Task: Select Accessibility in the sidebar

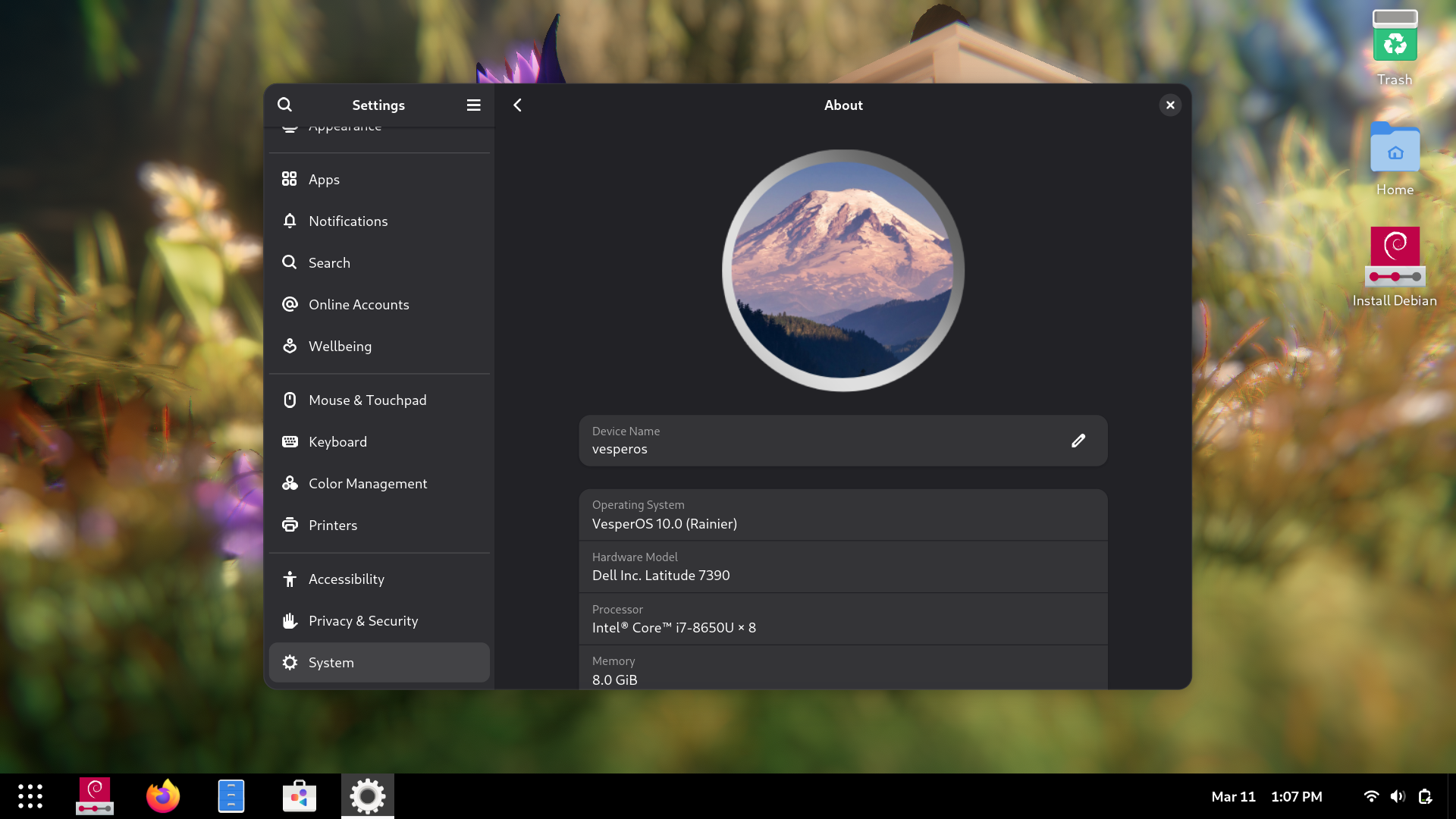Action: [x=379, y=579]
